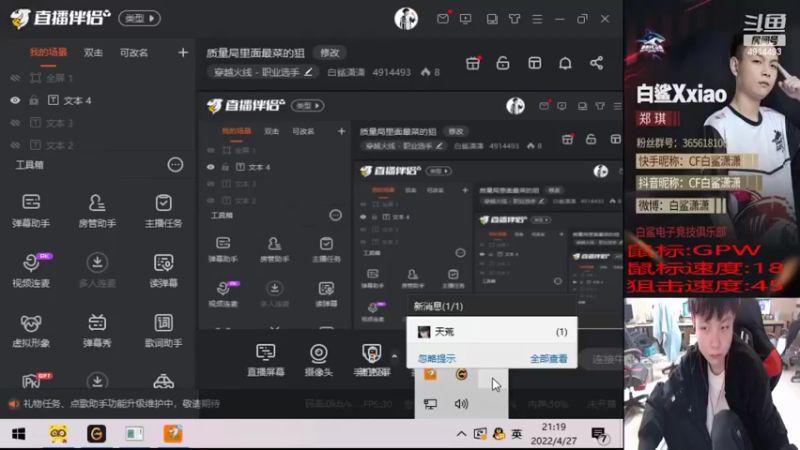Open the 主播任务 tool
Image resolution: width=800 pixels, height=450 pixels.
(163, 210)
